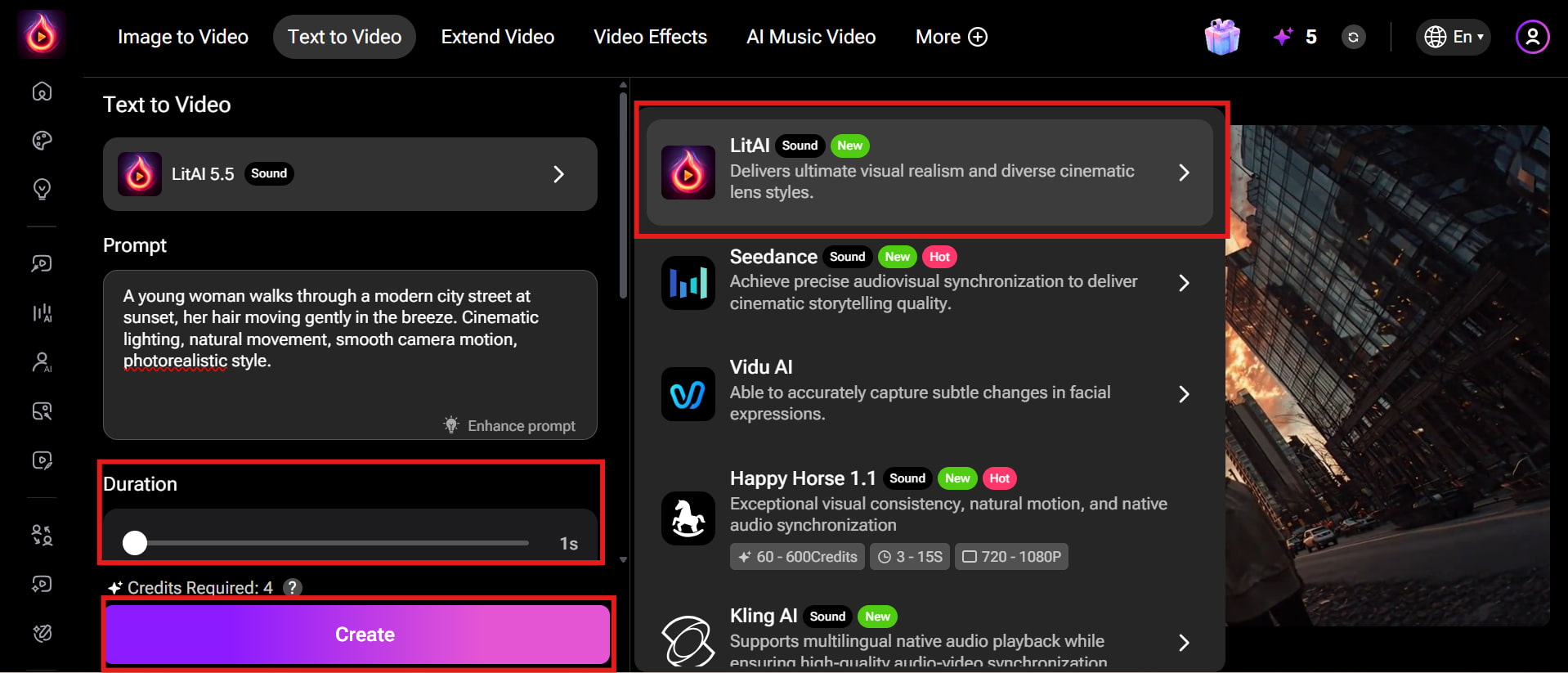Viewport: 1568px width, 673px height.
Task: Switch to Image to Video tab
Action: click(x=183, y=37)
